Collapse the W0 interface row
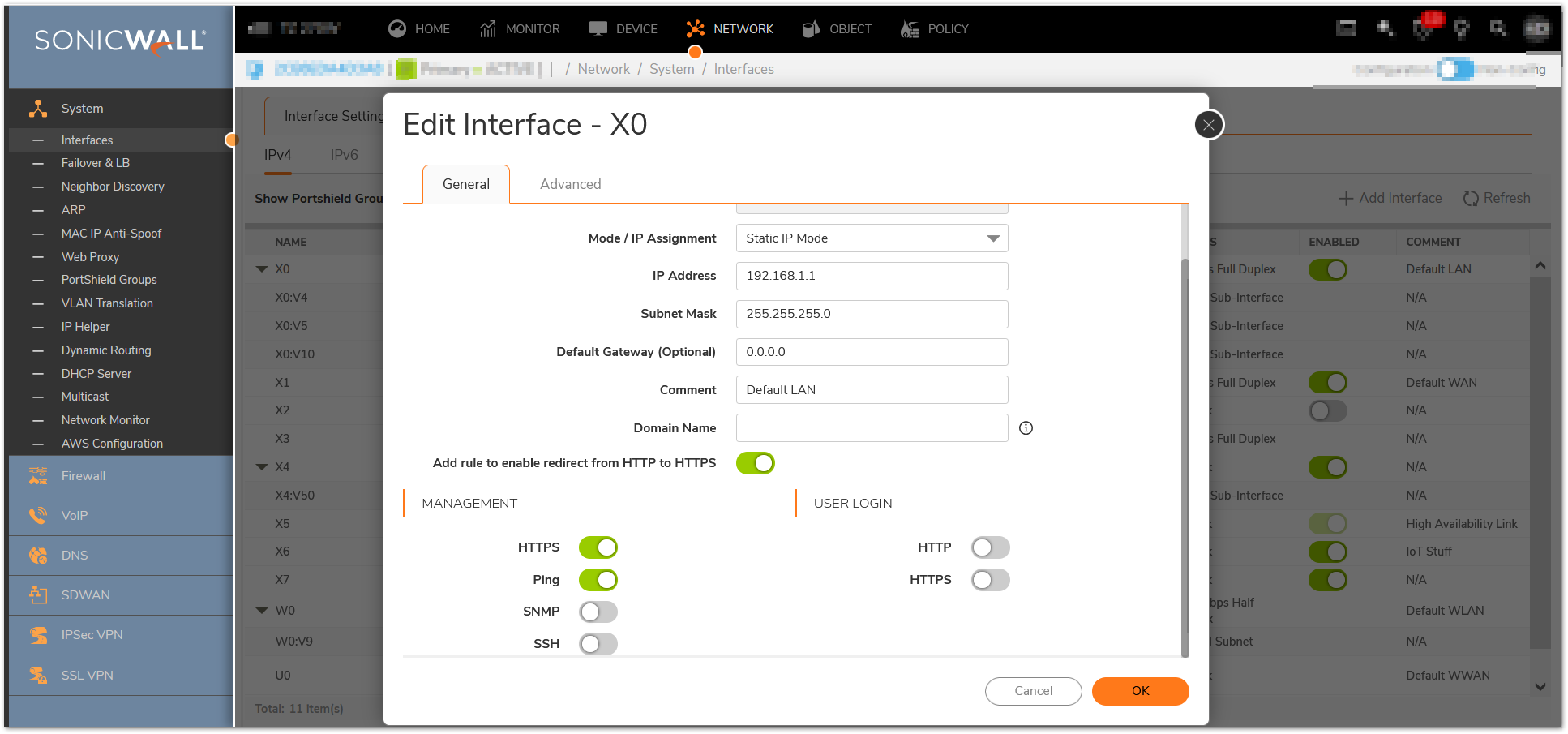This screenshot has height=734, width=1568. point(262,611)
